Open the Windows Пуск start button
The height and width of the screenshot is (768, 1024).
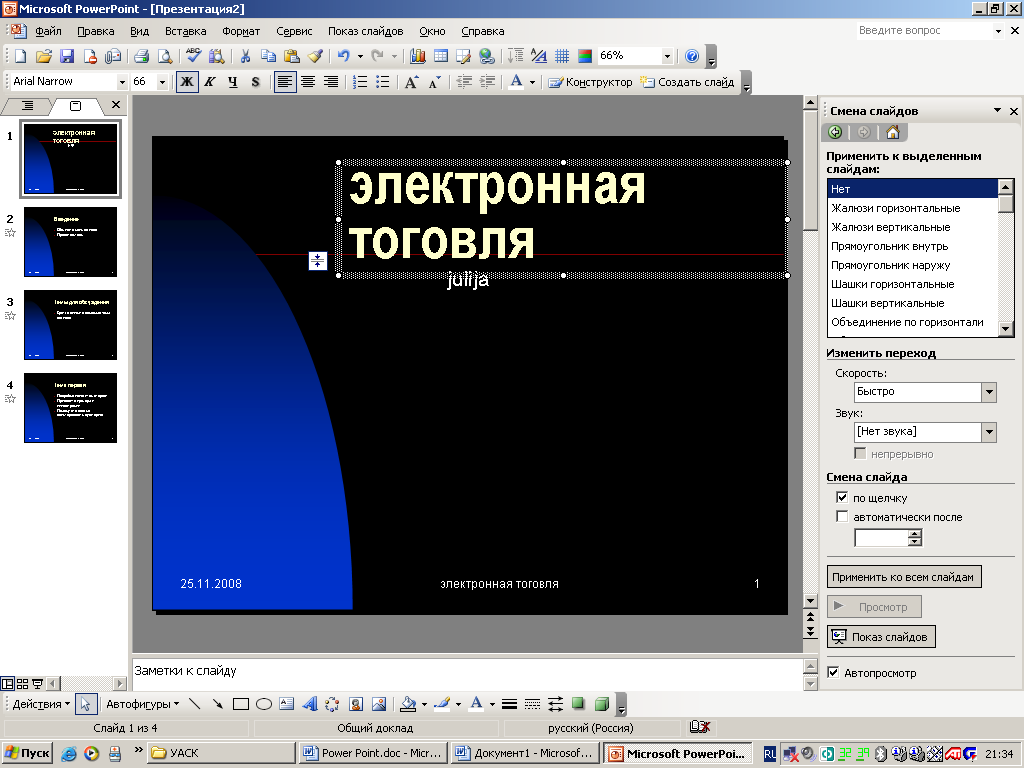pyautogui.click(x=27, y=753)
